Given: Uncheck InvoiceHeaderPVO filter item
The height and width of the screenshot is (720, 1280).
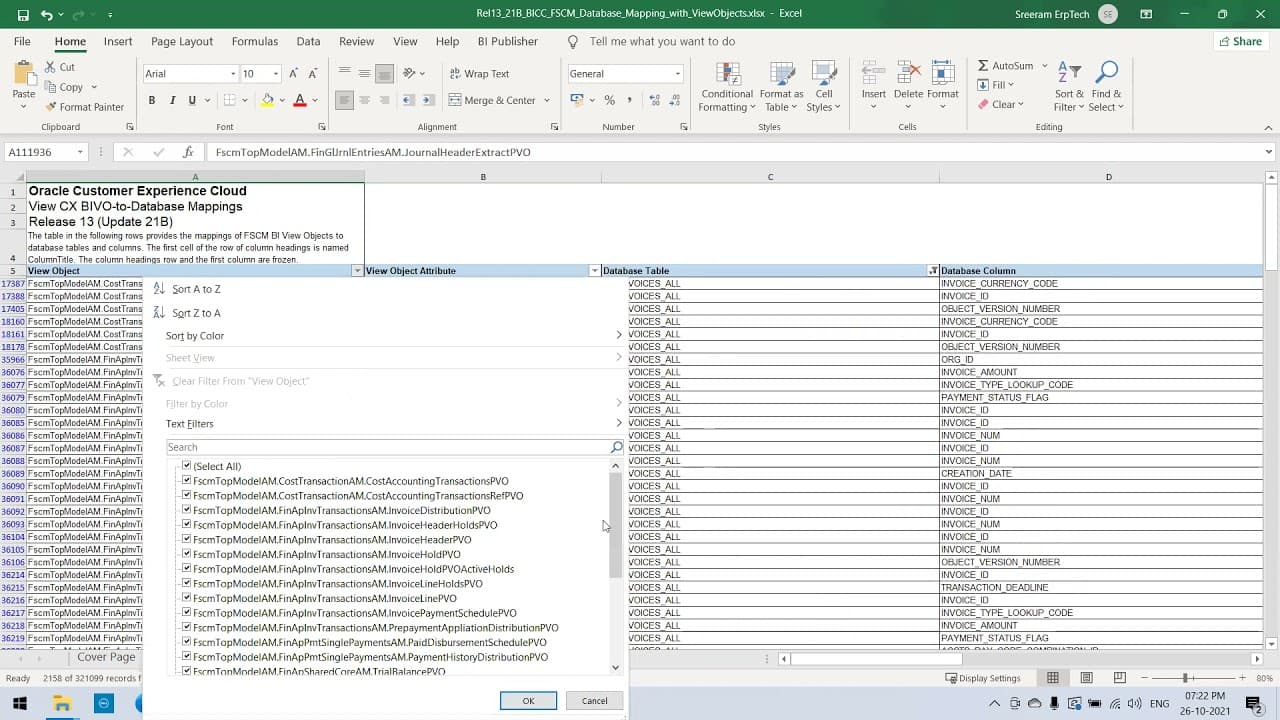Looking at the screenshot, I should click(186, 540).
